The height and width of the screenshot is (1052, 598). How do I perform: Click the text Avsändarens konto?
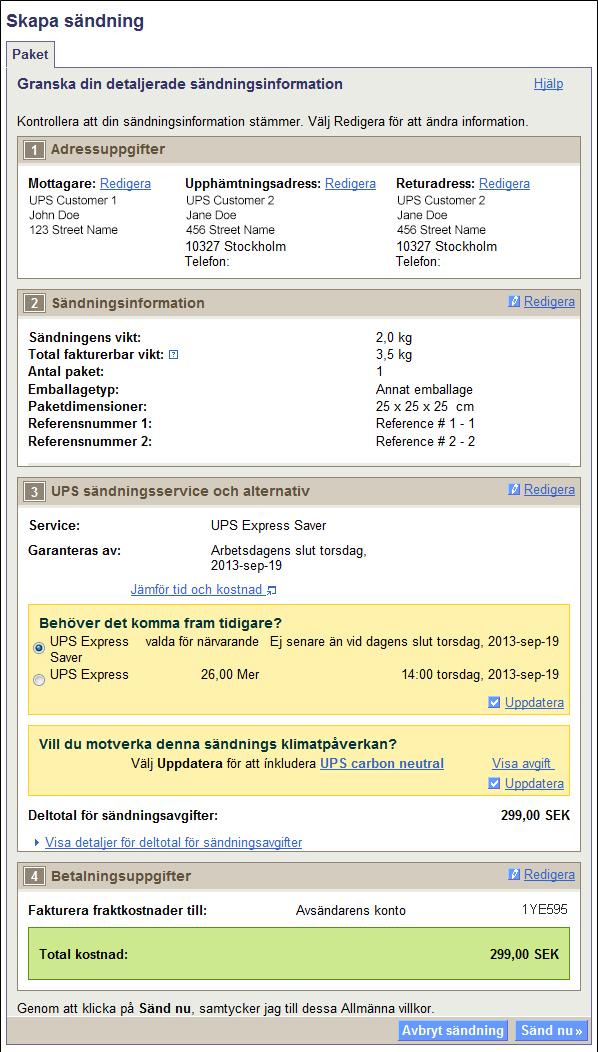tap(350, 910)
